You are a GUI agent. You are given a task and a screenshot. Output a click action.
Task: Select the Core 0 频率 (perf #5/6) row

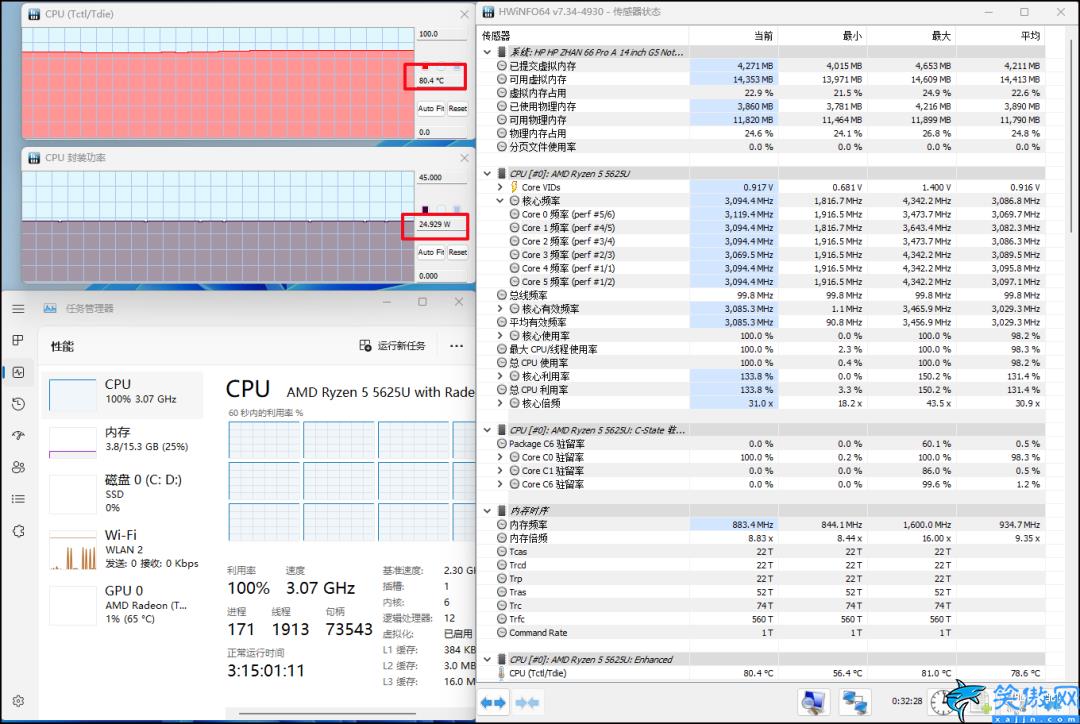[x=764, y=214]
